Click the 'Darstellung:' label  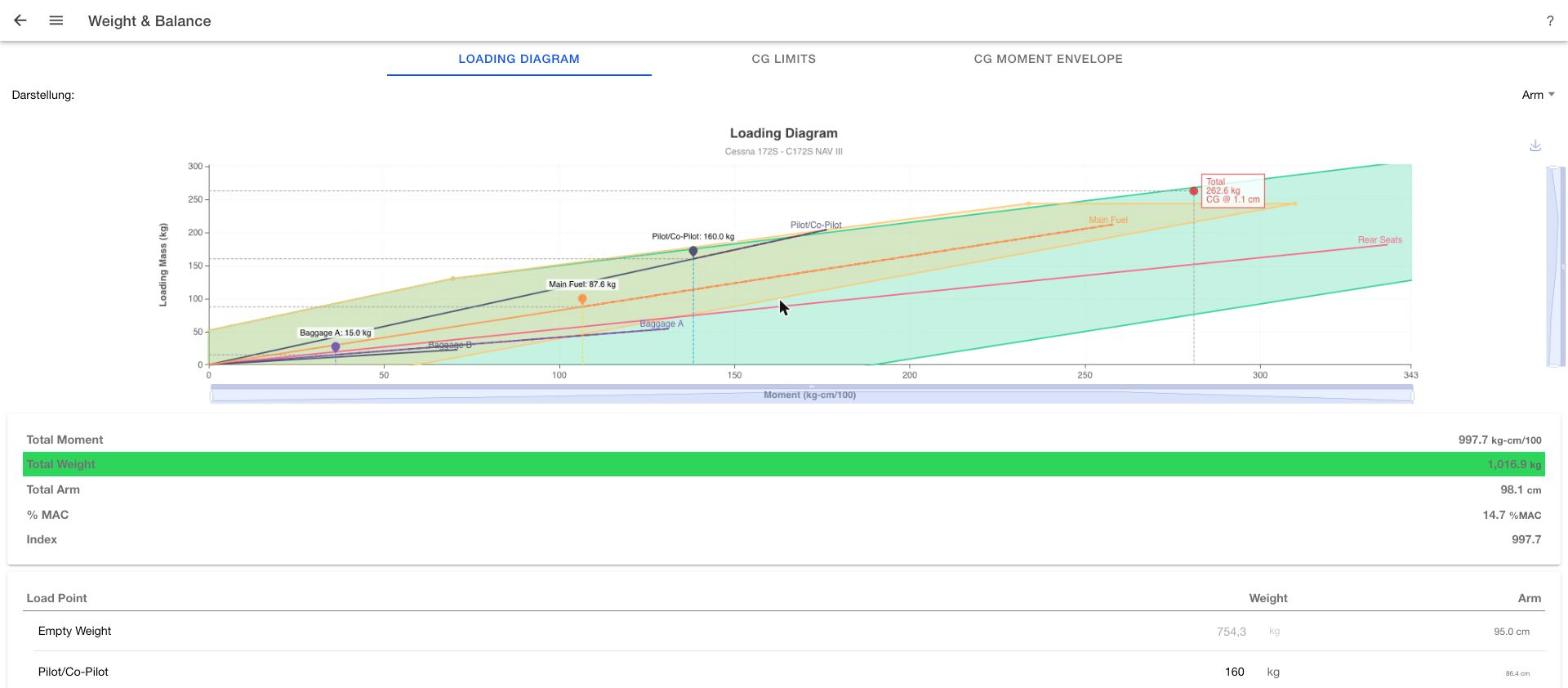pos(43,95)
